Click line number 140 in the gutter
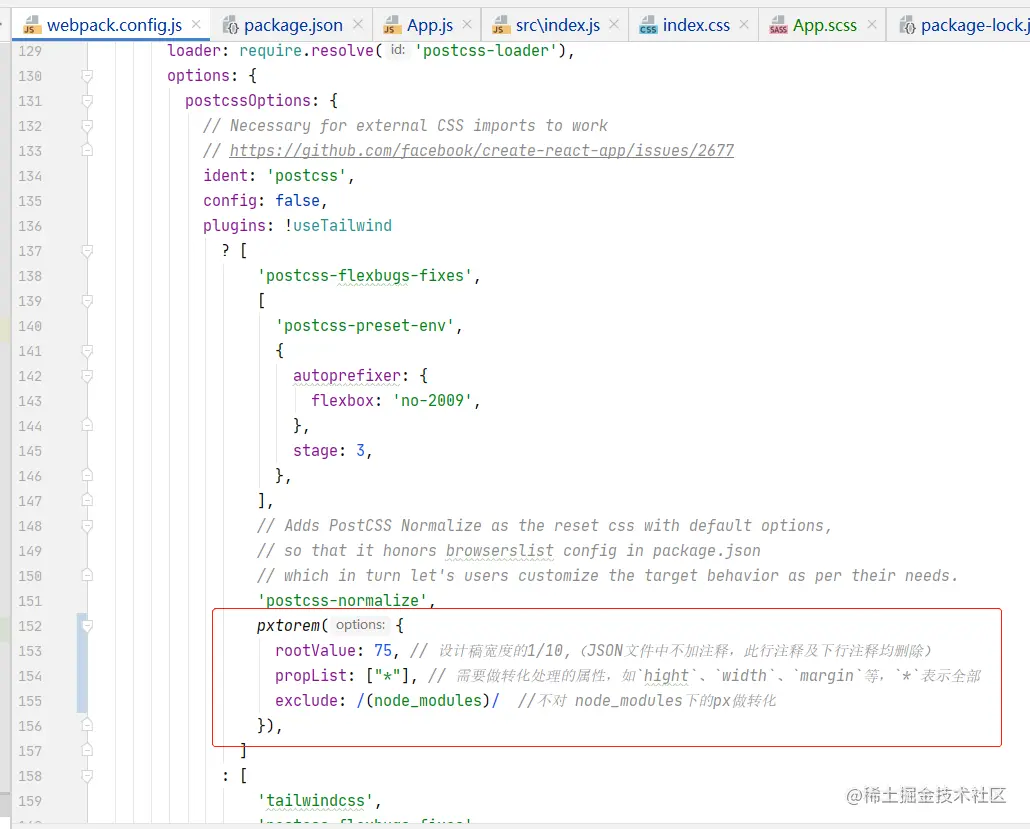 click(x=30, y=326)
